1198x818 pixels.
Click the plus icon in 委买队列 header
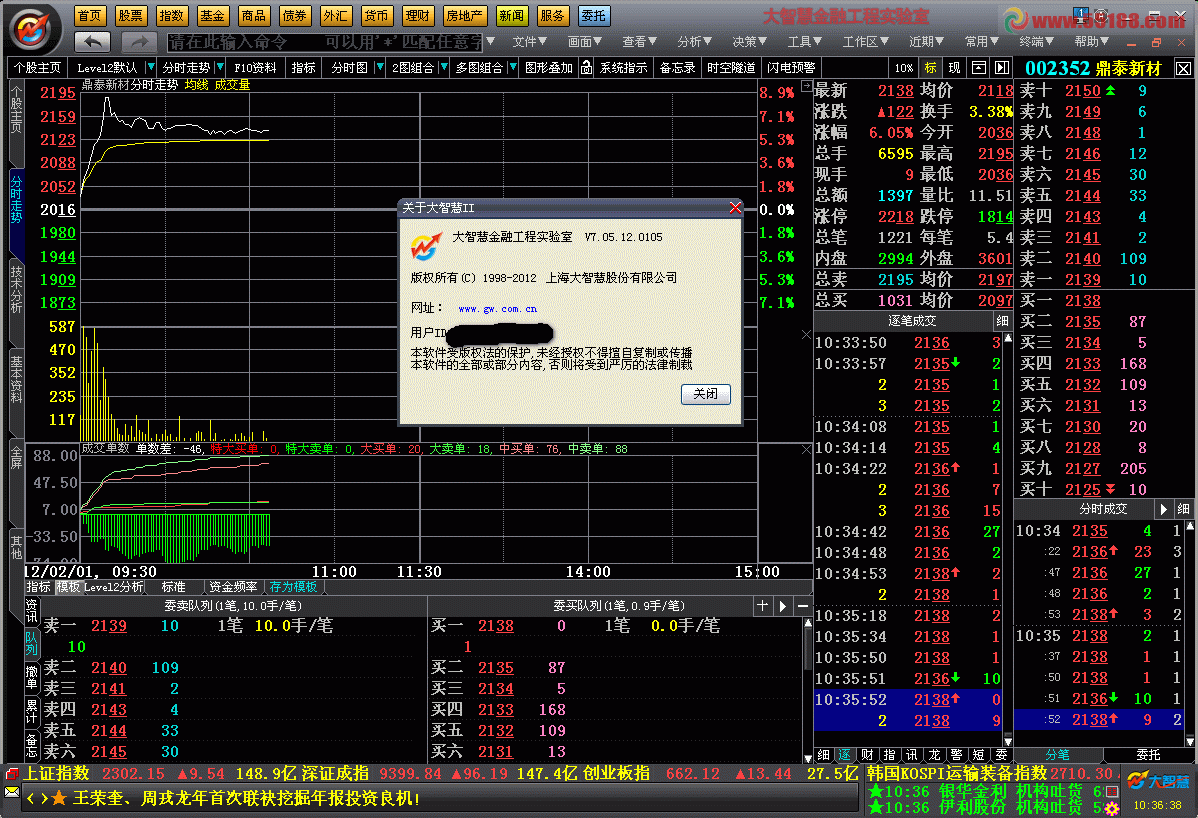(763, 606)
